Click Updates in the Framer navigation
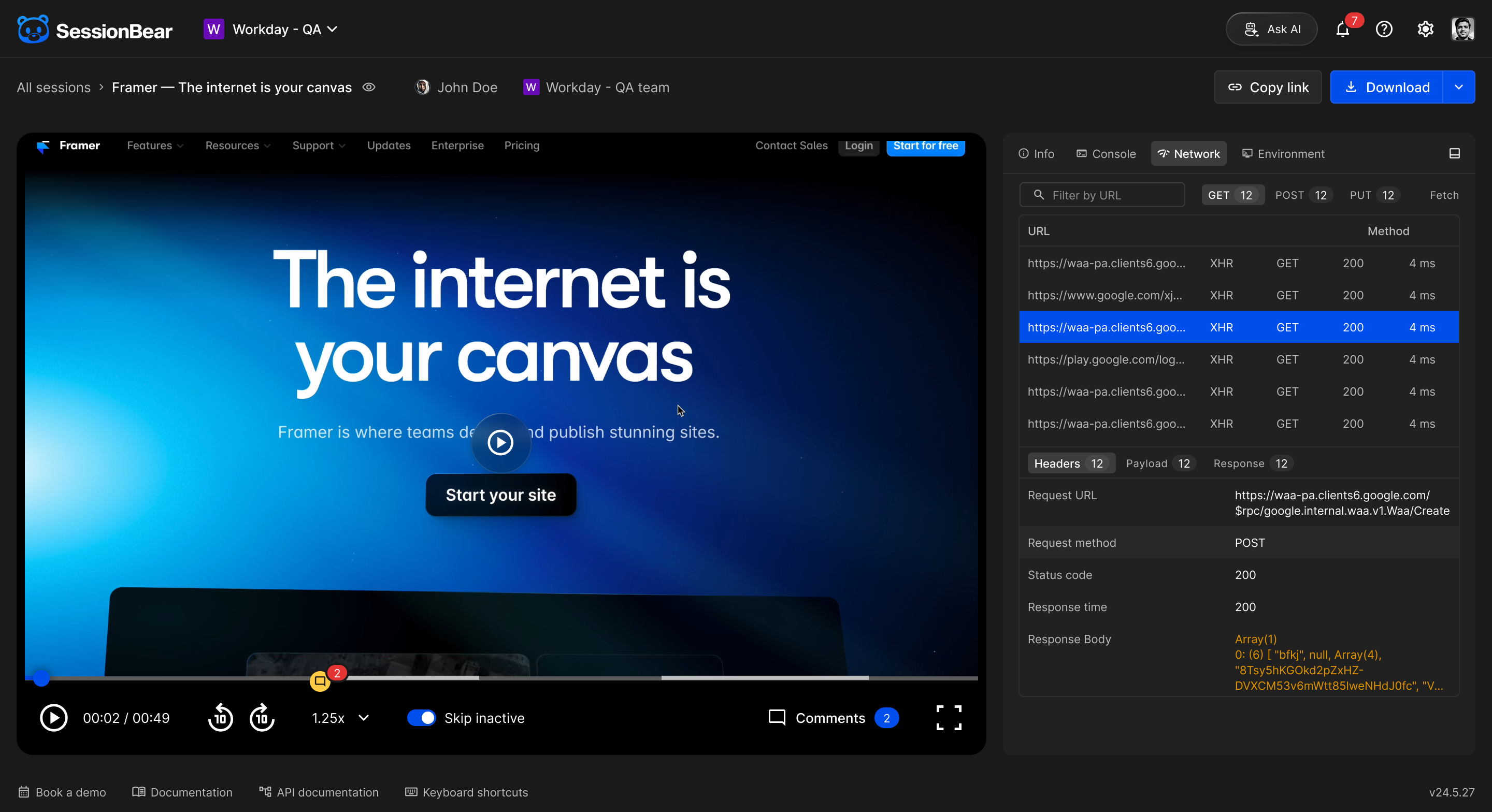 [x=389, y=146]
